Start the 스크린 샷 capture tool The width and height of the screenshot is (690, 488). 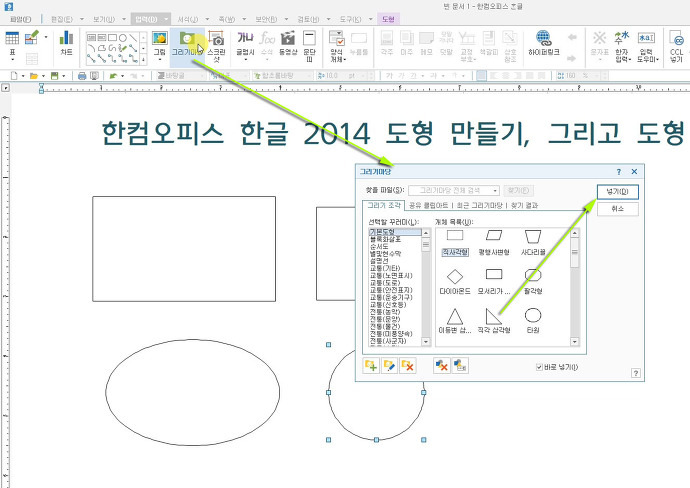(216, 45)
